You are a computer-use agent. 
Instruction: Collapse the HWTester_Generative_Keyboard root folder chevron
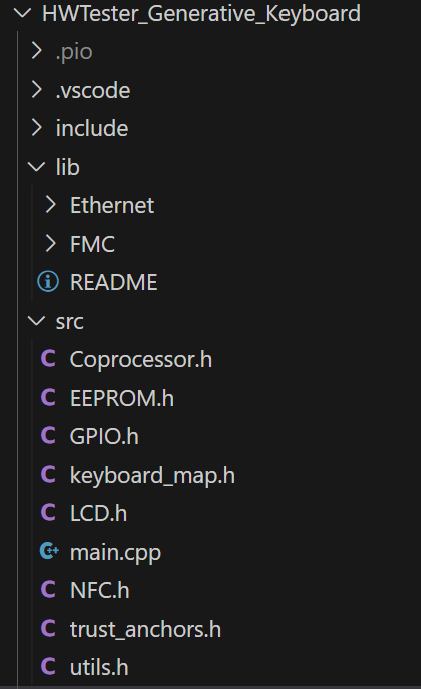(x=22, y=13)
